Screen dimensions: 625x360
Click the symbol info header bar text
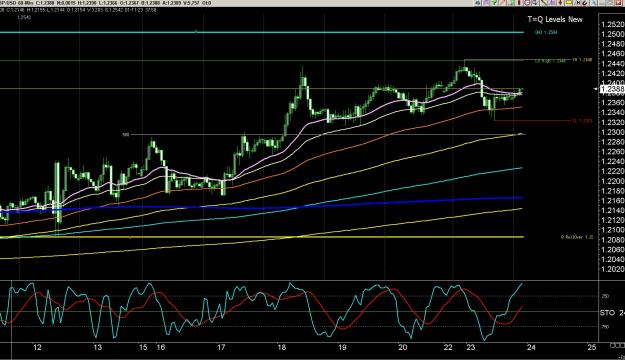(106, 3)
